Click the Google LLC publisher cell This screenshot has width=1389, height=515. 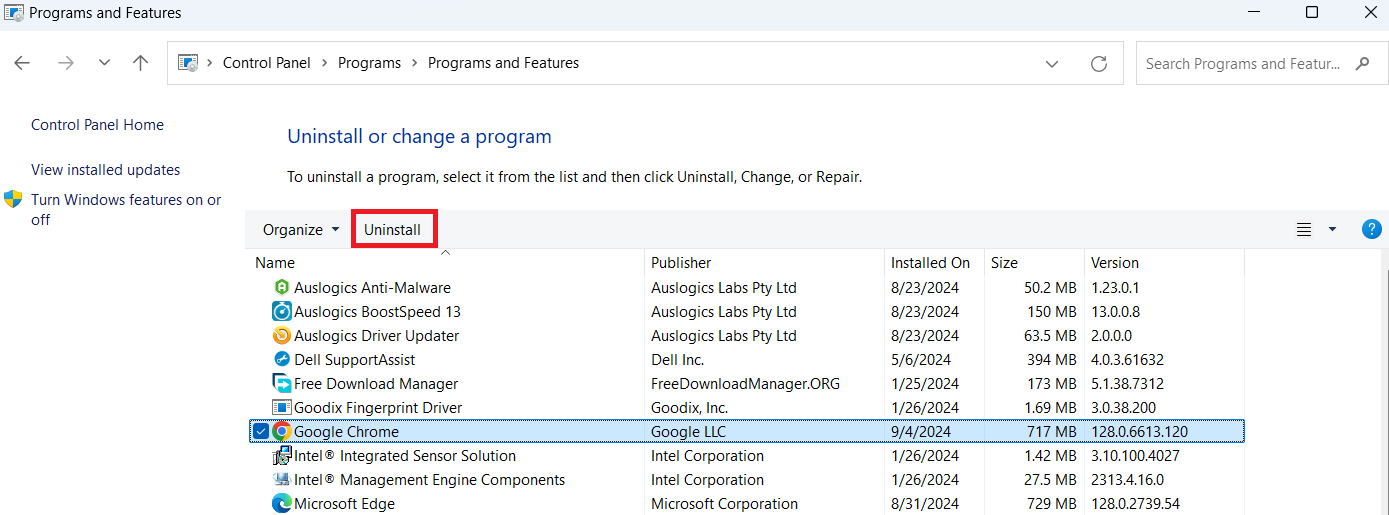[689, 432]
